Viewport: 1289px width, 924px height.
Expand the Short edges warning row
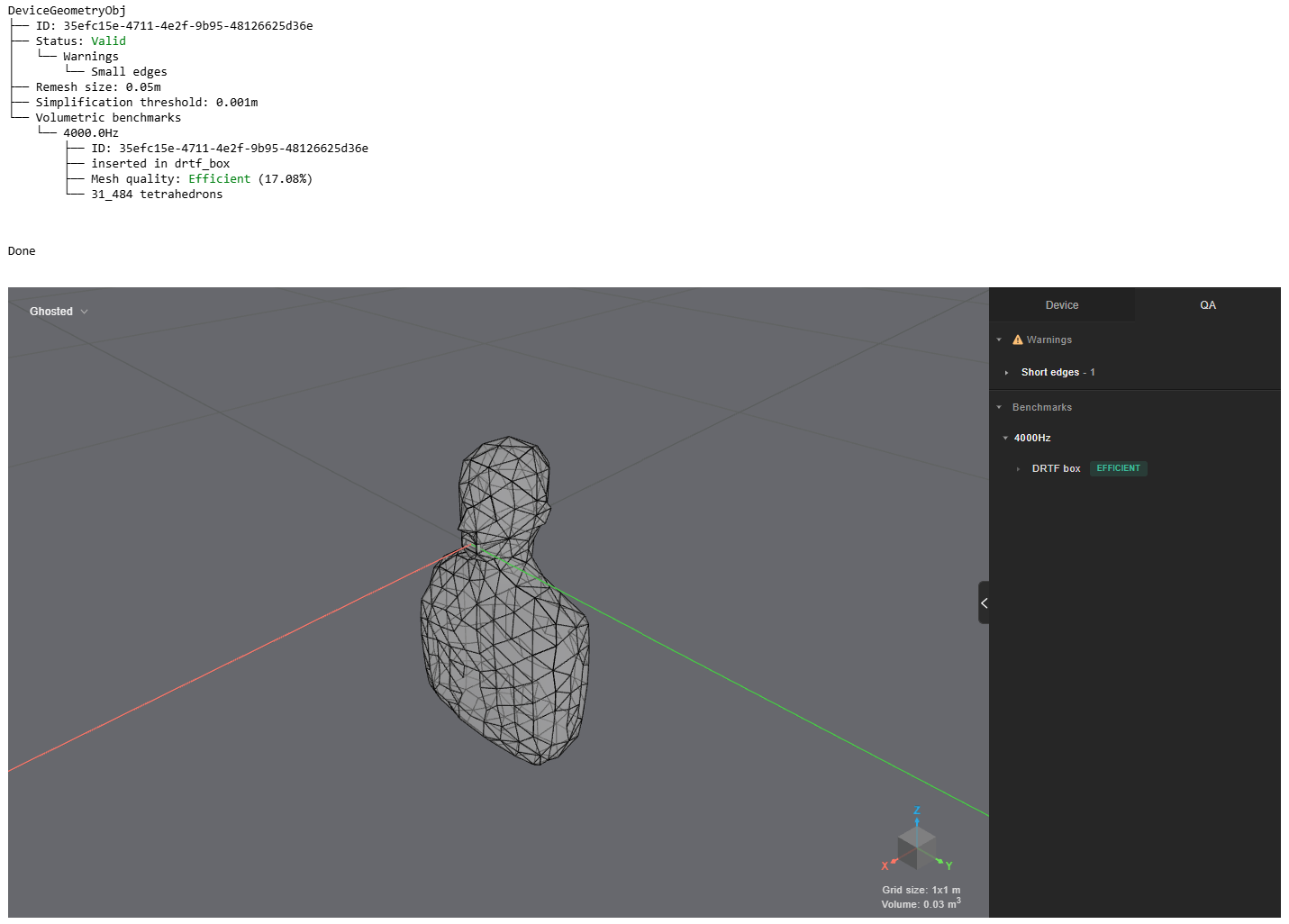point(1007,373)
